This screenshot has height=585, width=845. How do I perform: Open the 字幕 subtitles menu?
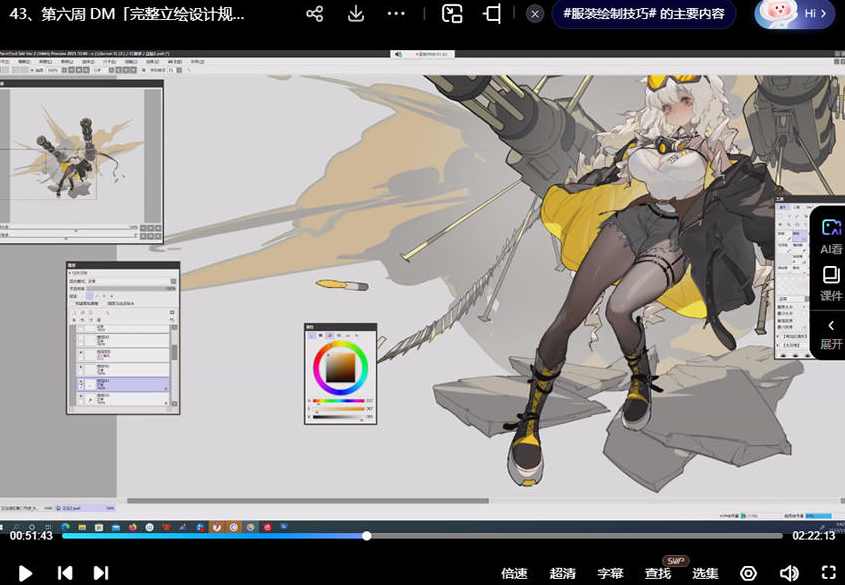(610, 573)
